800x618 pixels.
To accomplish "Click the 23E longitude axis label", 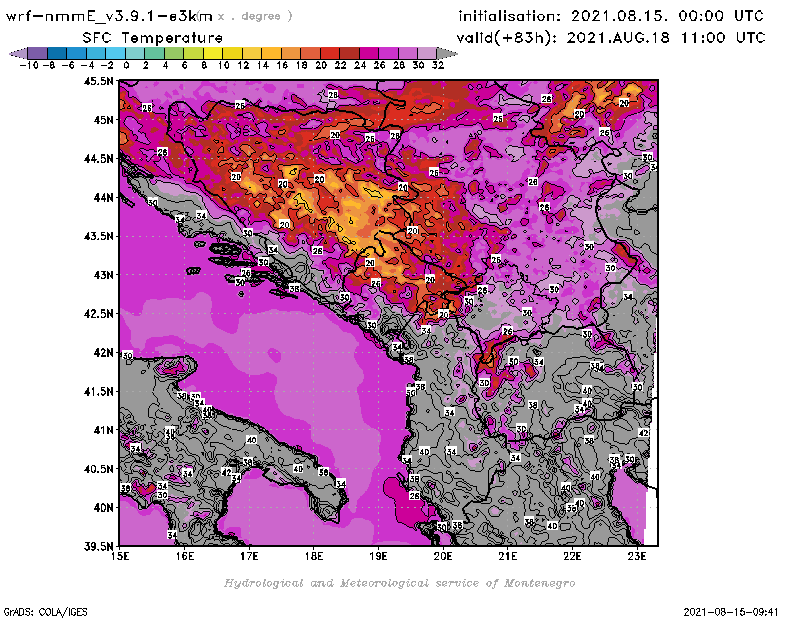I will point(637,556).
